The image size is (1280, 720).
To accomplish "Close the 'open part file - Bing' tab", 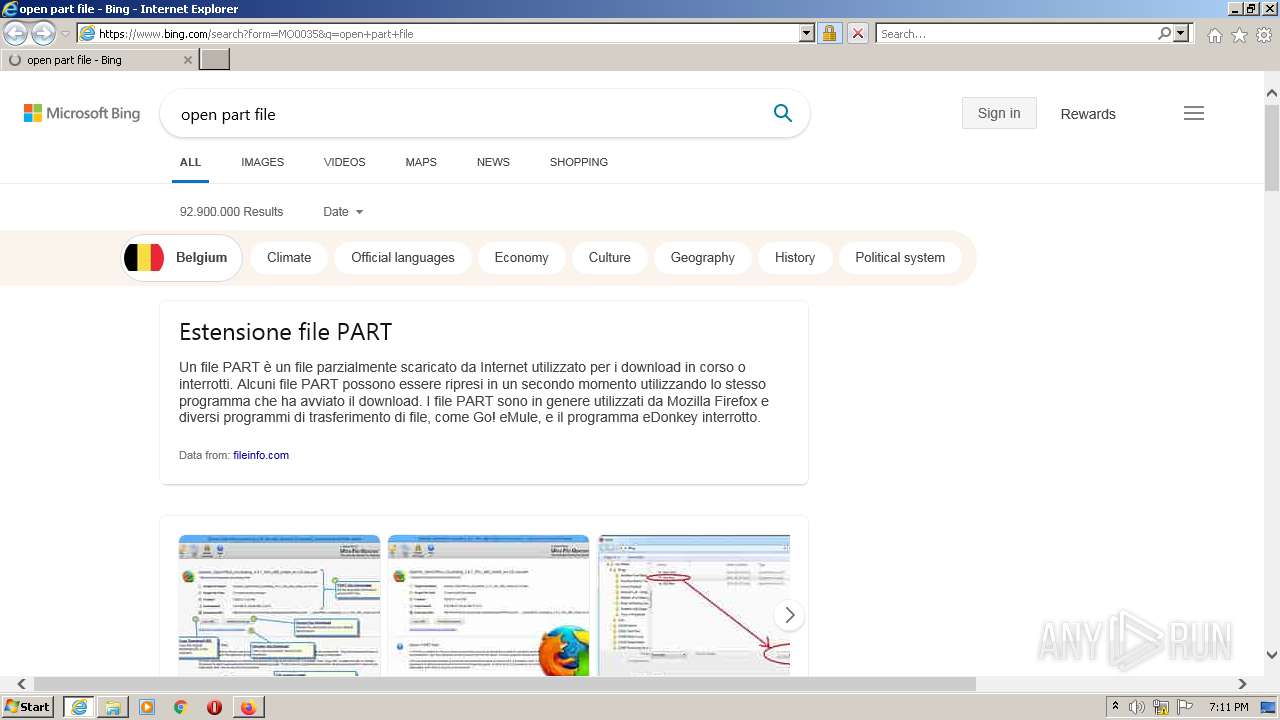I will click(187, 60).
